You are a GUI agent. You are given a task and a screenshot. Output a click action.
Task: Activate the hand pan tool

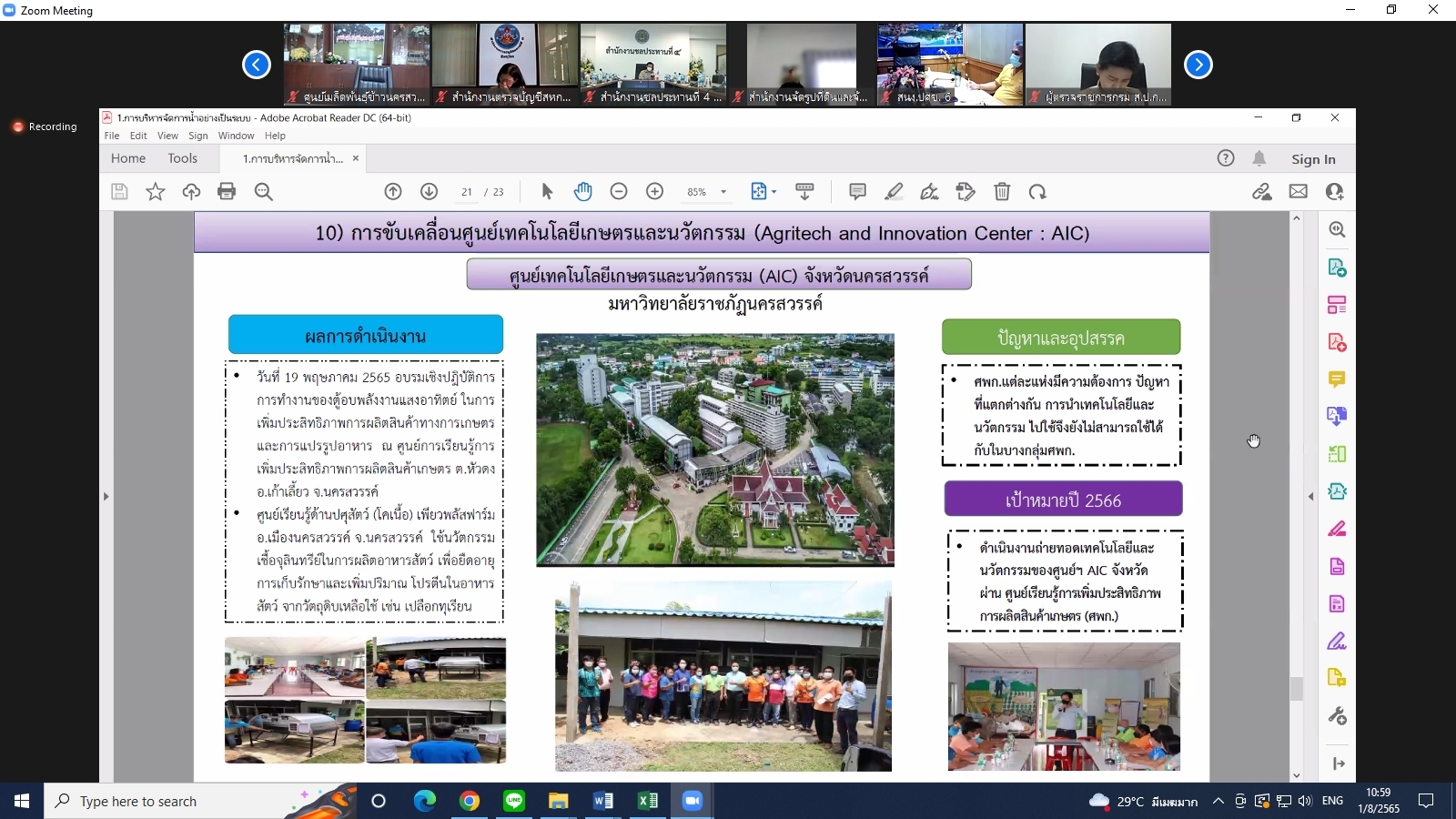click(x=583, y=192)
